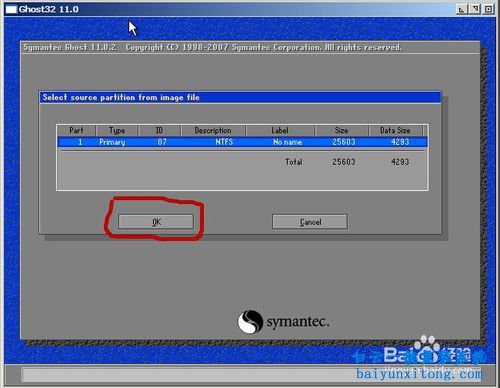Screen dimensions: 500x388
Task: Minimize the Ghost32 window
Action: [462, 9]
